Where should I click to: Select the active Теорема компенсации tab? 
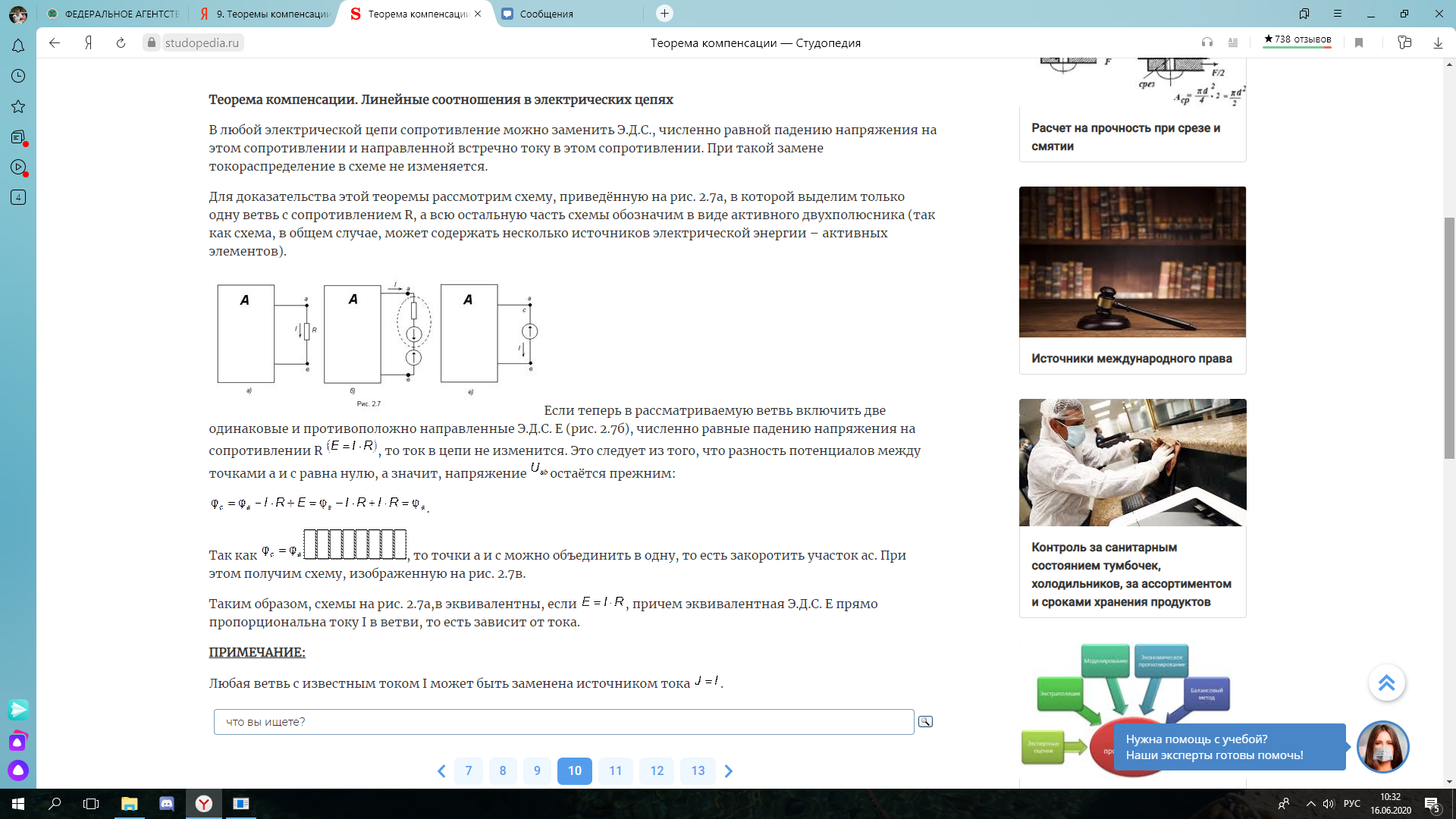pos(416,14)
